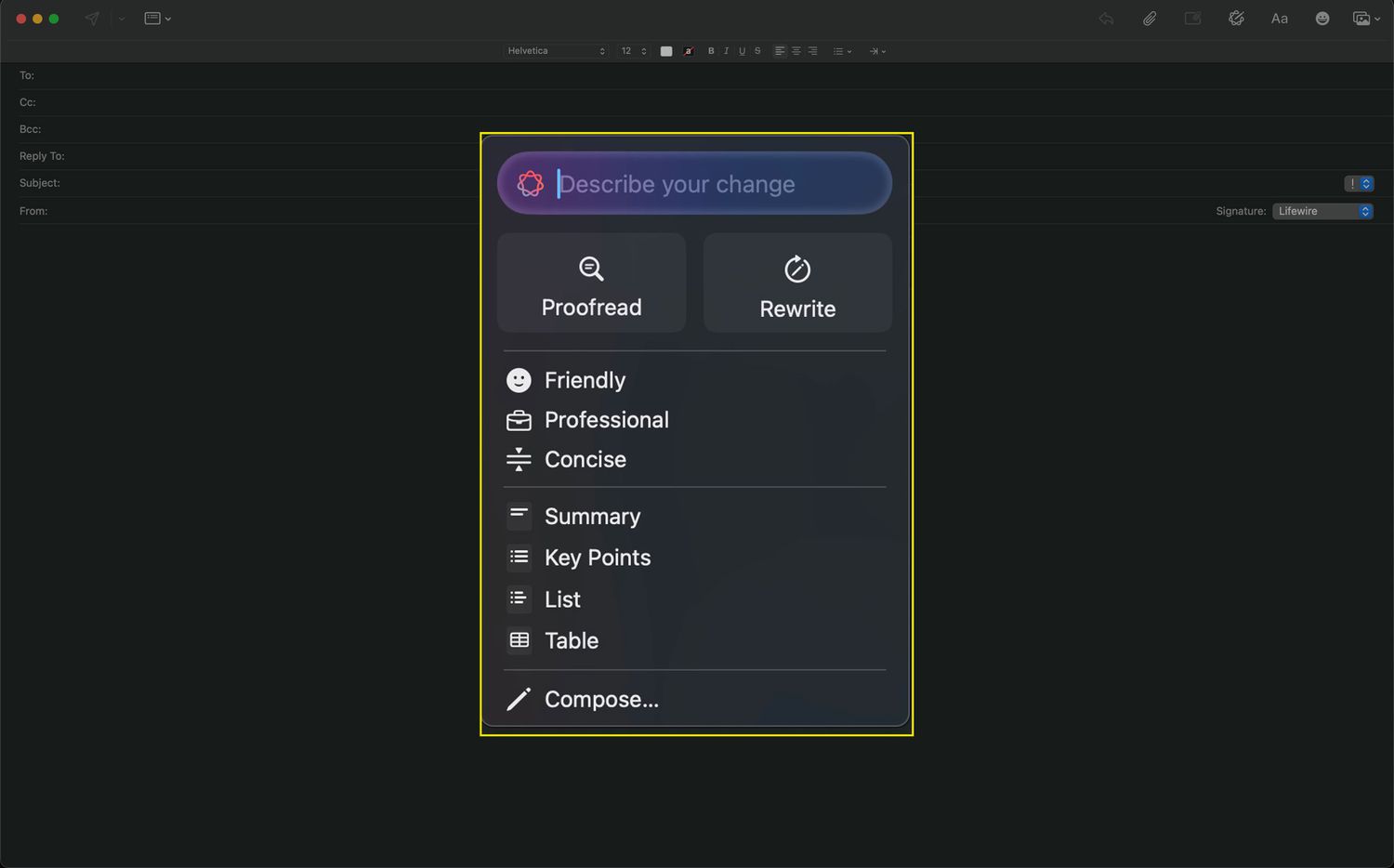Click the Describe your change field
The width and height of the screenshot is (1394, 868).
click(x=706, y=184)
